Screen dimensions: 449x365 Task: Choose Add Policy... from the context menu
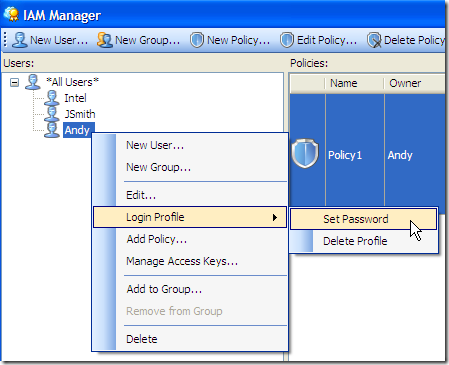point(190,239)
